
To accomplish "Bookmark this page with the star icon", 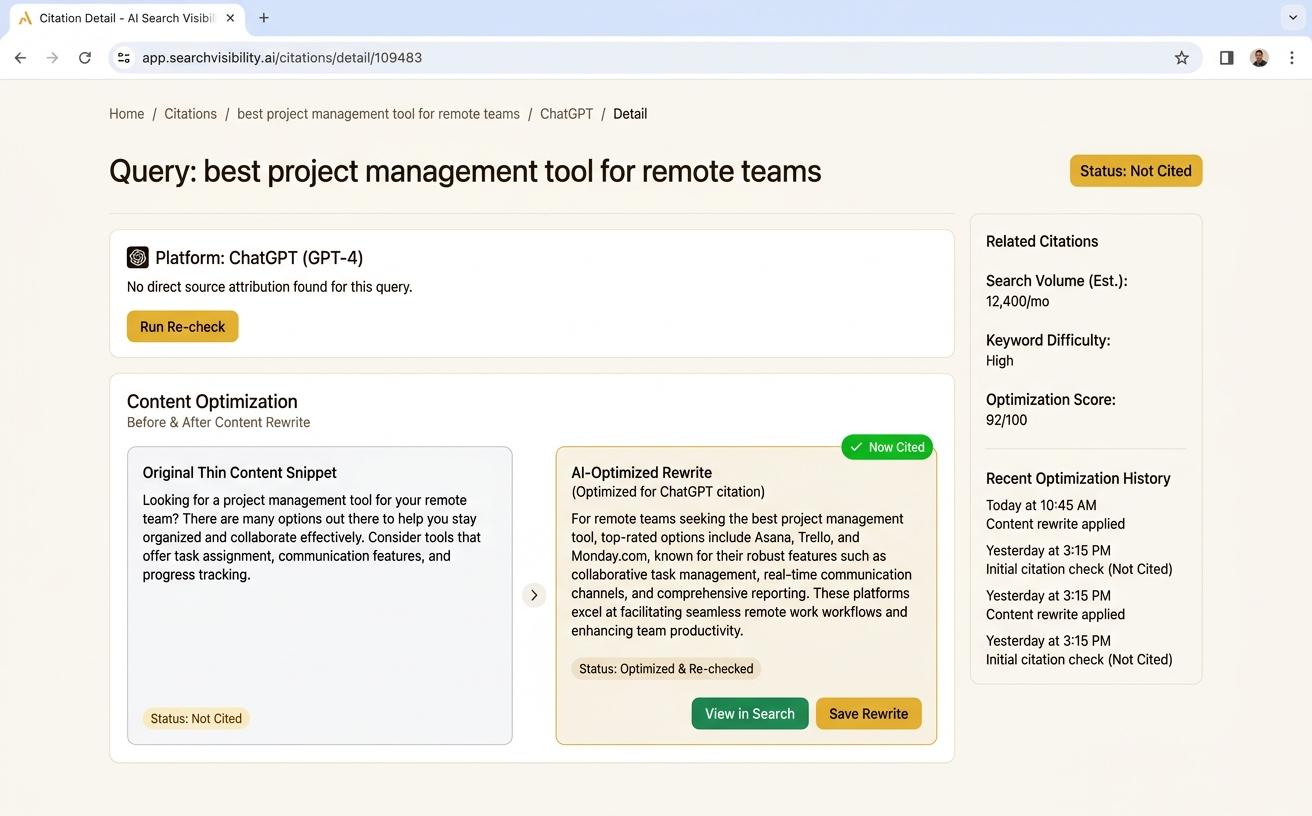I will [x=1182, y=58].
